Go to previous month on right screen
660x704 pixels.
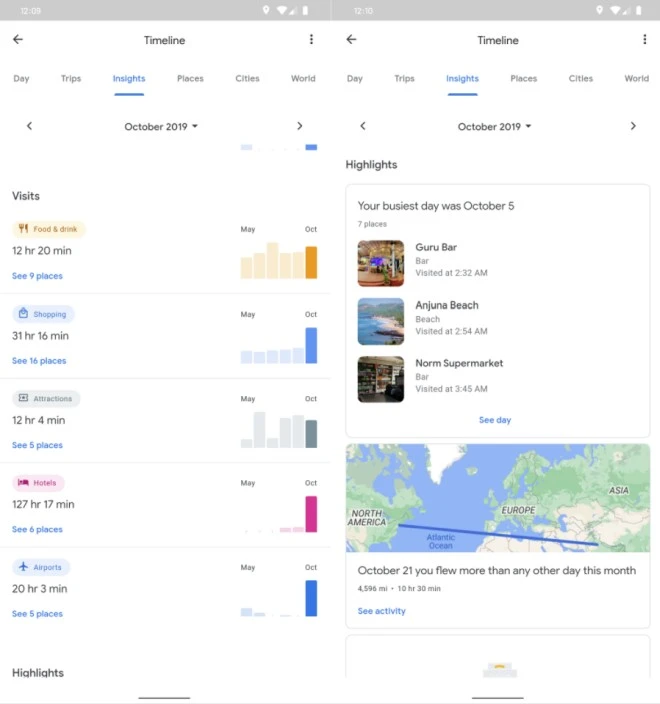pos(363,126)
